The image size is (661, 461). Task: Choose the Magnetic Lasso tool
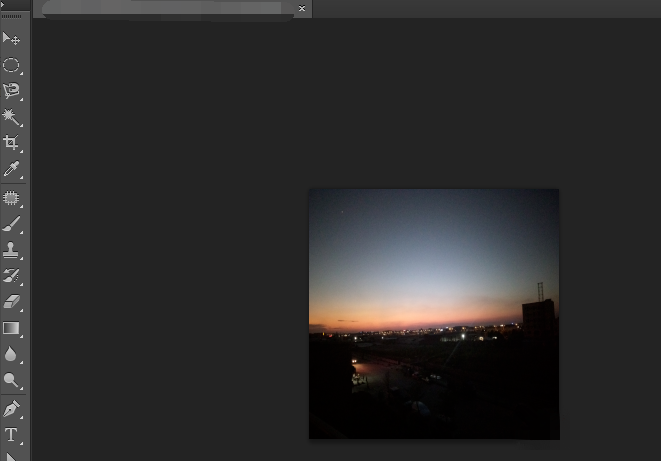point(11,91)
